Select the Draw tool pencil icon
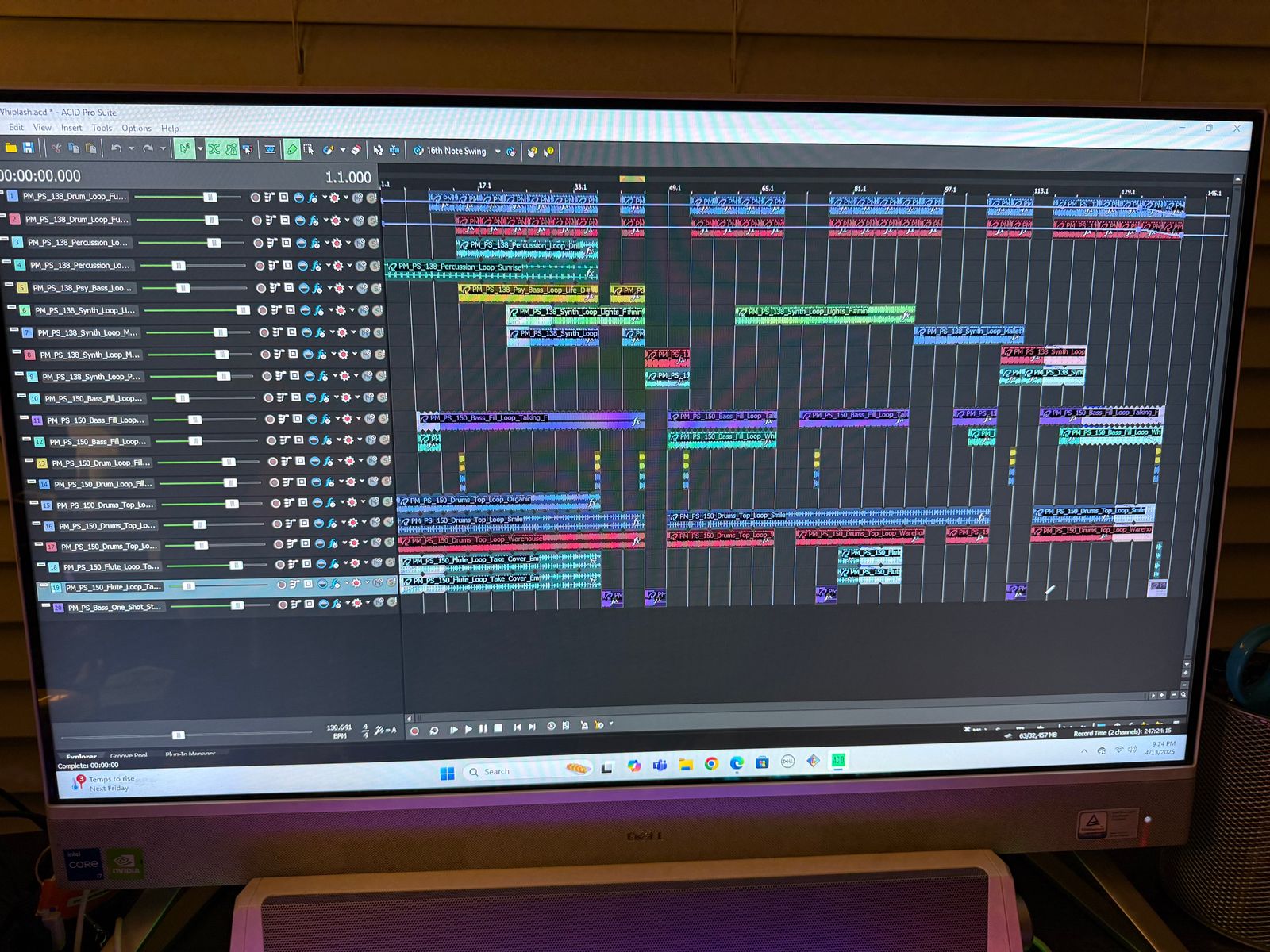 click(292, 149)
